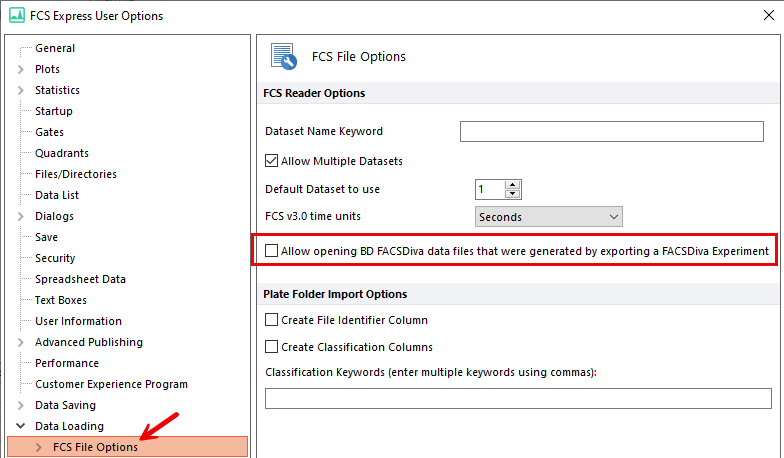Image resolution: width=784 pixels, height=458 pixels.
Task: Enable Create Classification Columns option
Action: click(x=272, y=347)
